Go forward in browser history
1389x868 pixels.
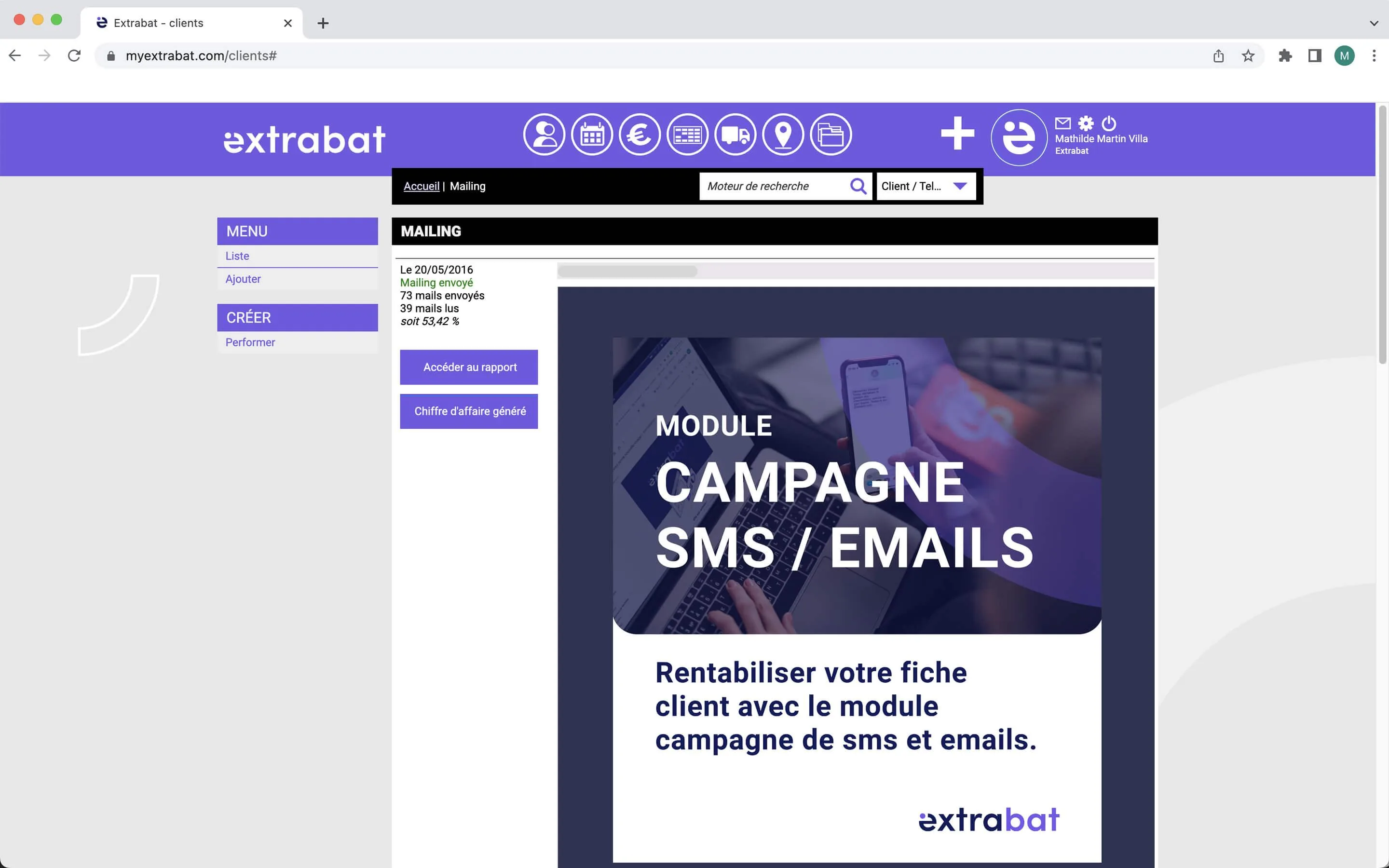coord(44,55)
